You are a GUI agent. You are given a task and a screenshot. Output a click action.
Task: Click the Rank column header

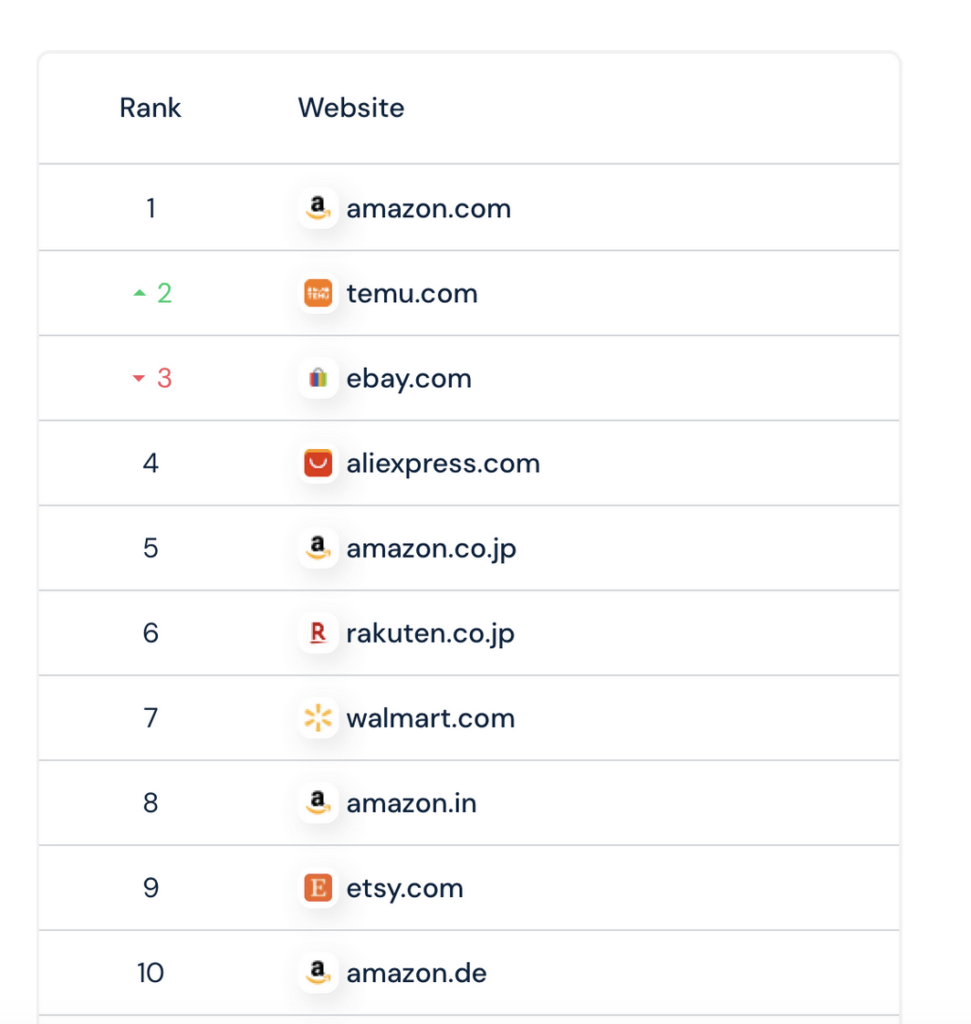[x=150, y=108]
